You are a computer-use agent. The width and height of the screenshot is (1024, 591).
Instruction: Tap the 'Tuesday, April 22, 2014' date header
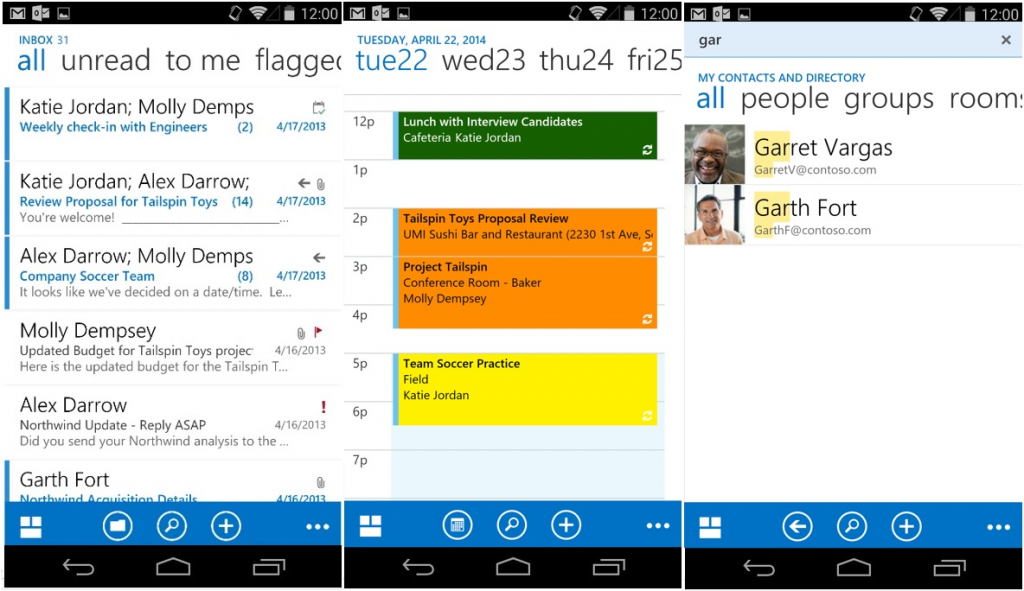(421, 40)
